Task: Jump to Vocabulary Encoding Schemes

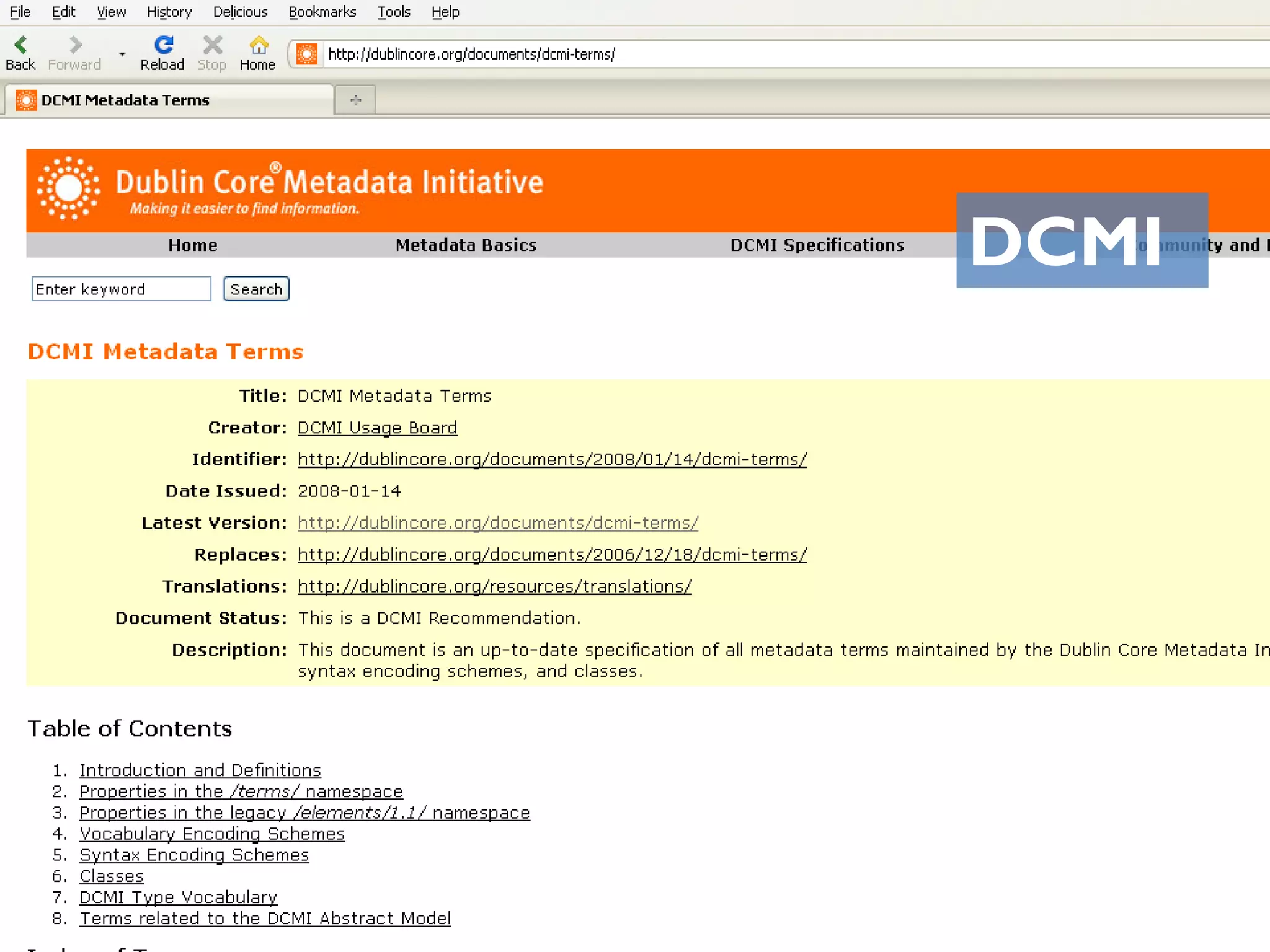Action: (212, 833)
